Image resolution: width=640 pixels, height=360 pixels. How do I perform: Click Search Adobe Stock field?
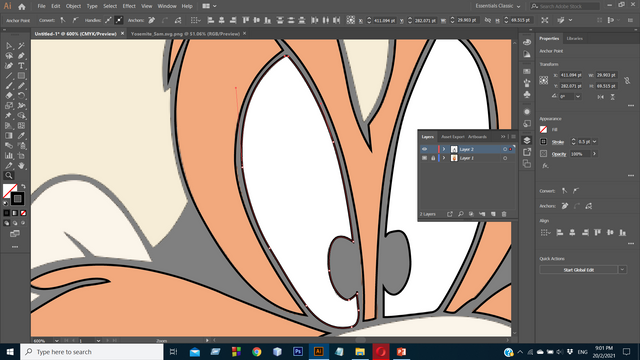pyautogui.click(x=565, y=6)
